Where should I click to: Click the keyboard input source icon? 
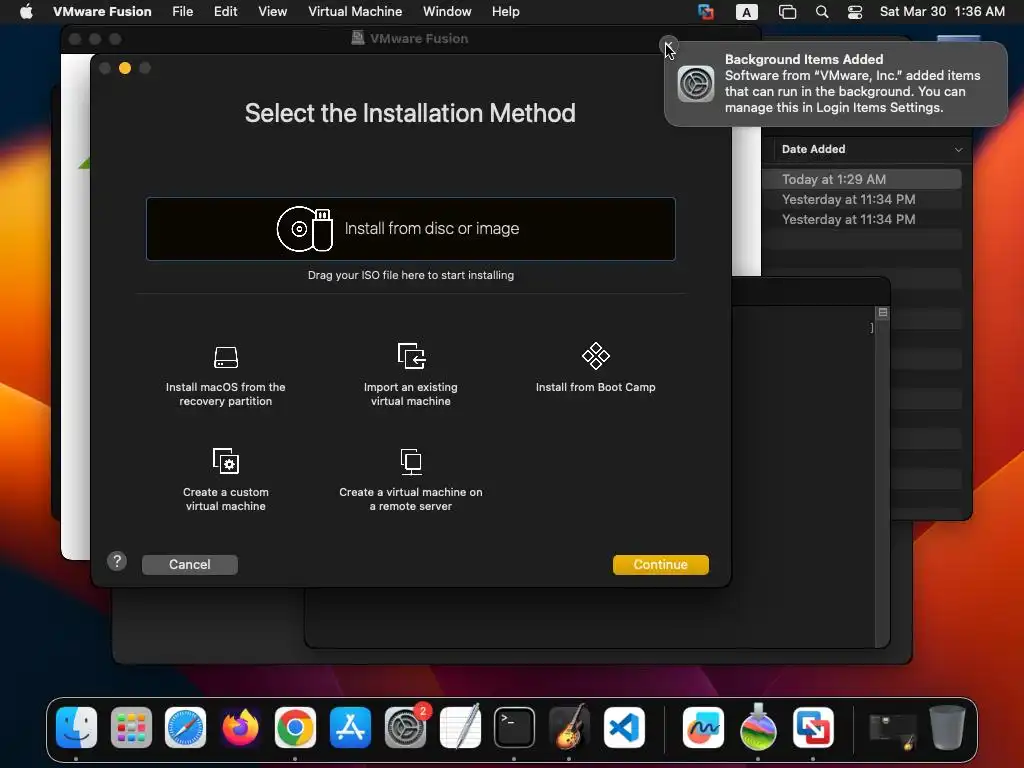tap(746, 12)
